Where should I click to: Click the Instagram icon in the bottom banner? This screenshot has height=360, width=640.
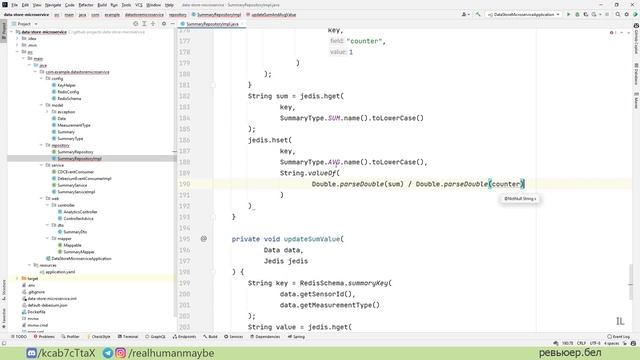[120, 353]
